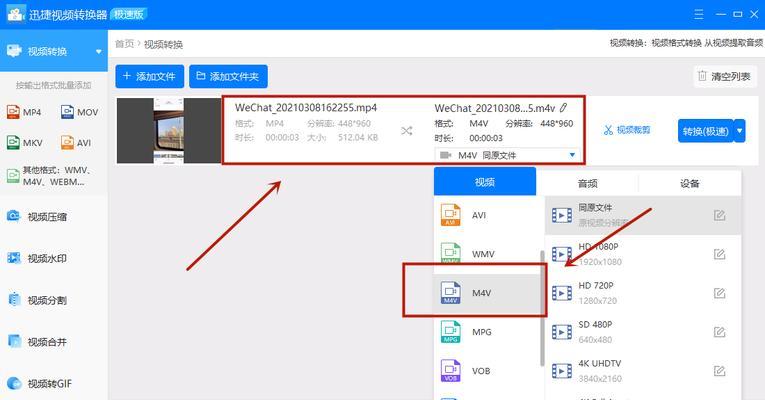Click the 视频转换 breadcrumb text
This screenshot has height=400, width=765.
point(163,44)
